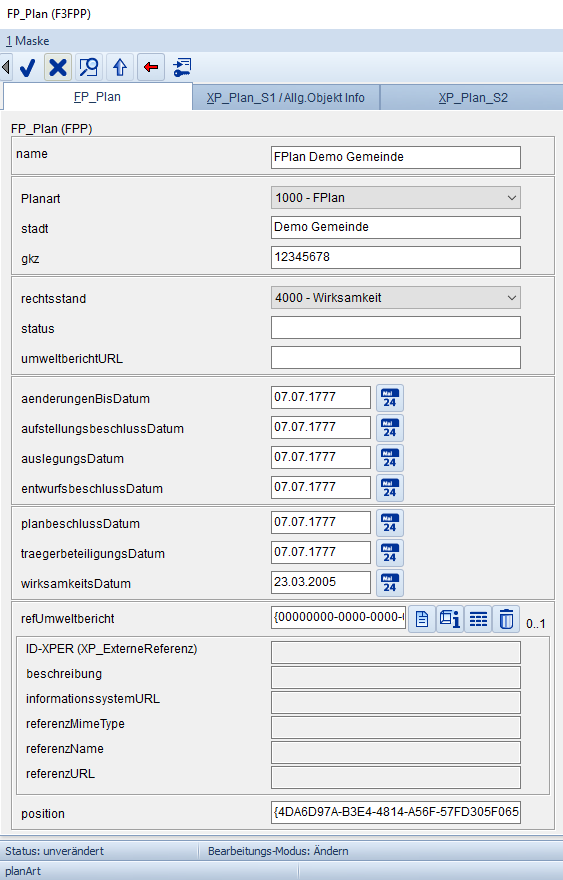Focus the gkz field containing 12345678
The height and width of the screenshot is (880, 563).
(396, 258)
